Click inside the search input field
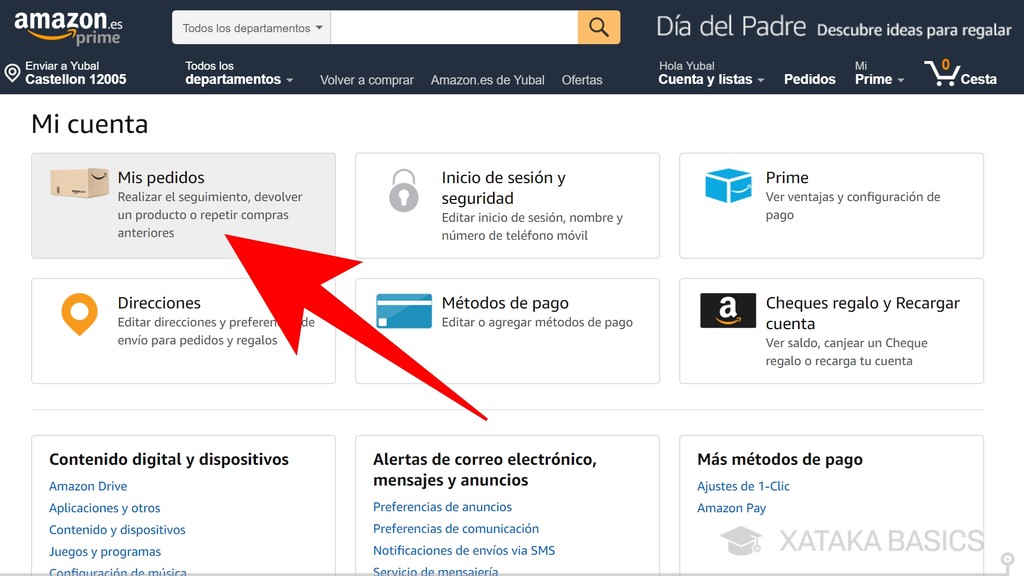Image resolution: width=1024 pixels, height=576 pixels. [x=455, y=27]
